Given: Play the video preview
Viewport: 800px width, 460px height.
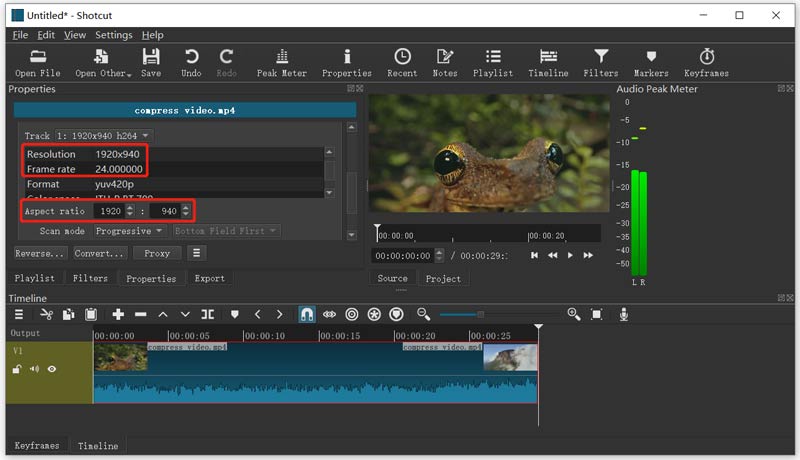Looking at the screenshot, I should coord(570,255).
